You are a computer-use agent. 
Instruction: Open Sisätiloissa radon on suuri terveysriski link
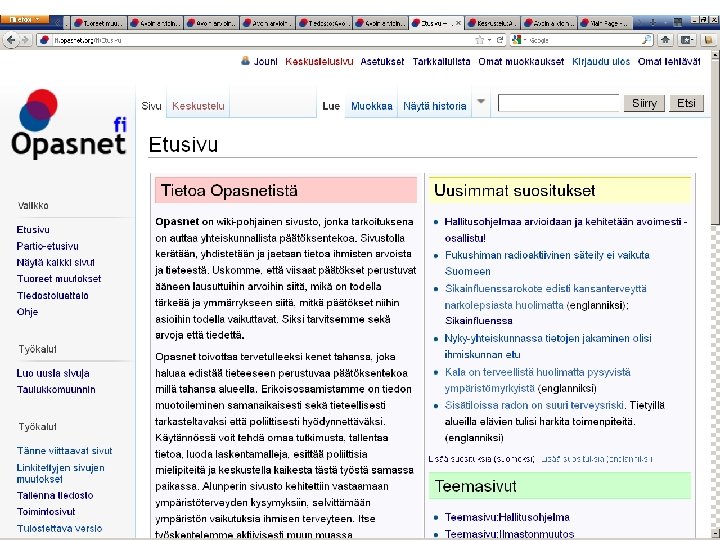(x=534, y=405)
